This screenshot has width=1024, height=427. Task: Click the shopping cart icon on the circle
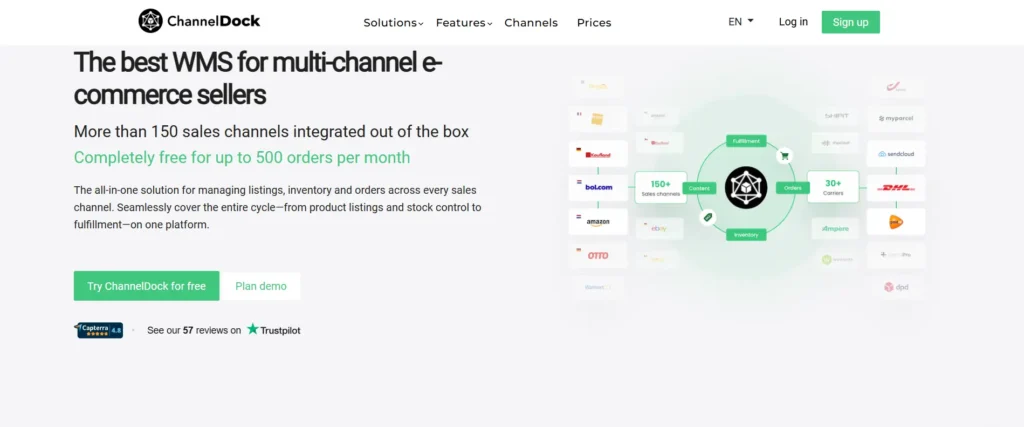pyautogui.click(x=784, y=156)
